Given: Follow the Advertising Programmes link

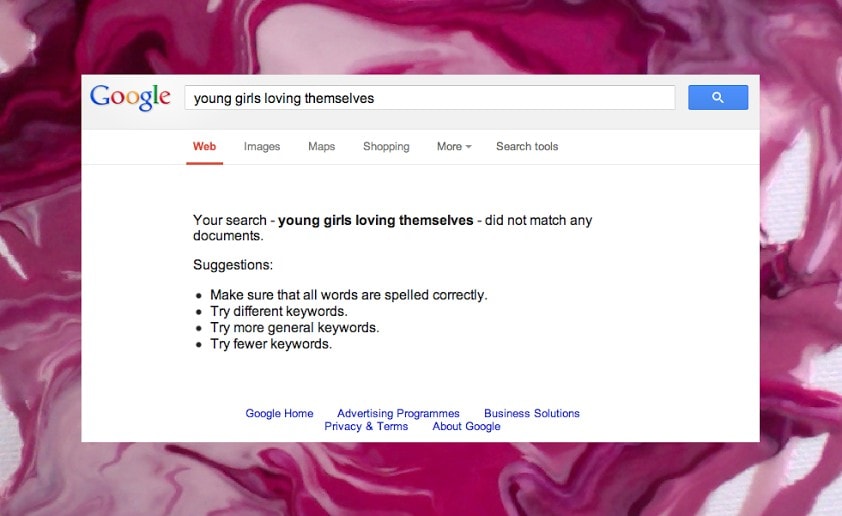Looking at the screenshot, I should click(x=398, y=413).
